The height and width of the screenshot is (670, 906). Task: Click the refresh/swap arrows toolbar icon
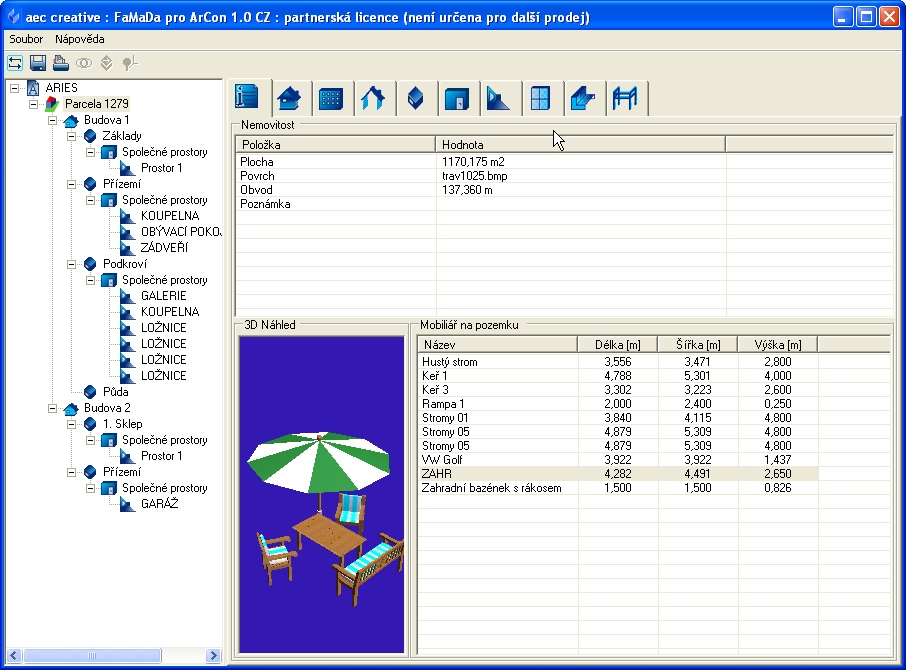pos(15,62)
